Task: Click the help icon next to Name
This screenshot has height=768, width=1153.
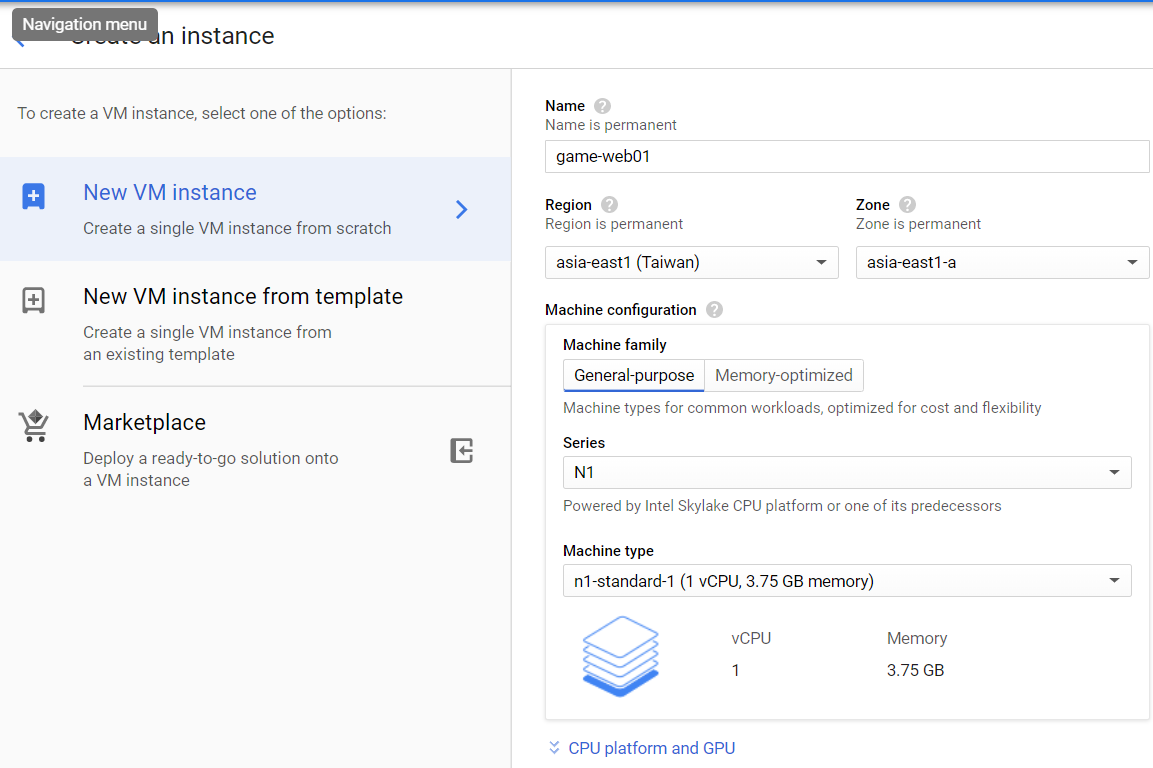Action: point(602,106)
